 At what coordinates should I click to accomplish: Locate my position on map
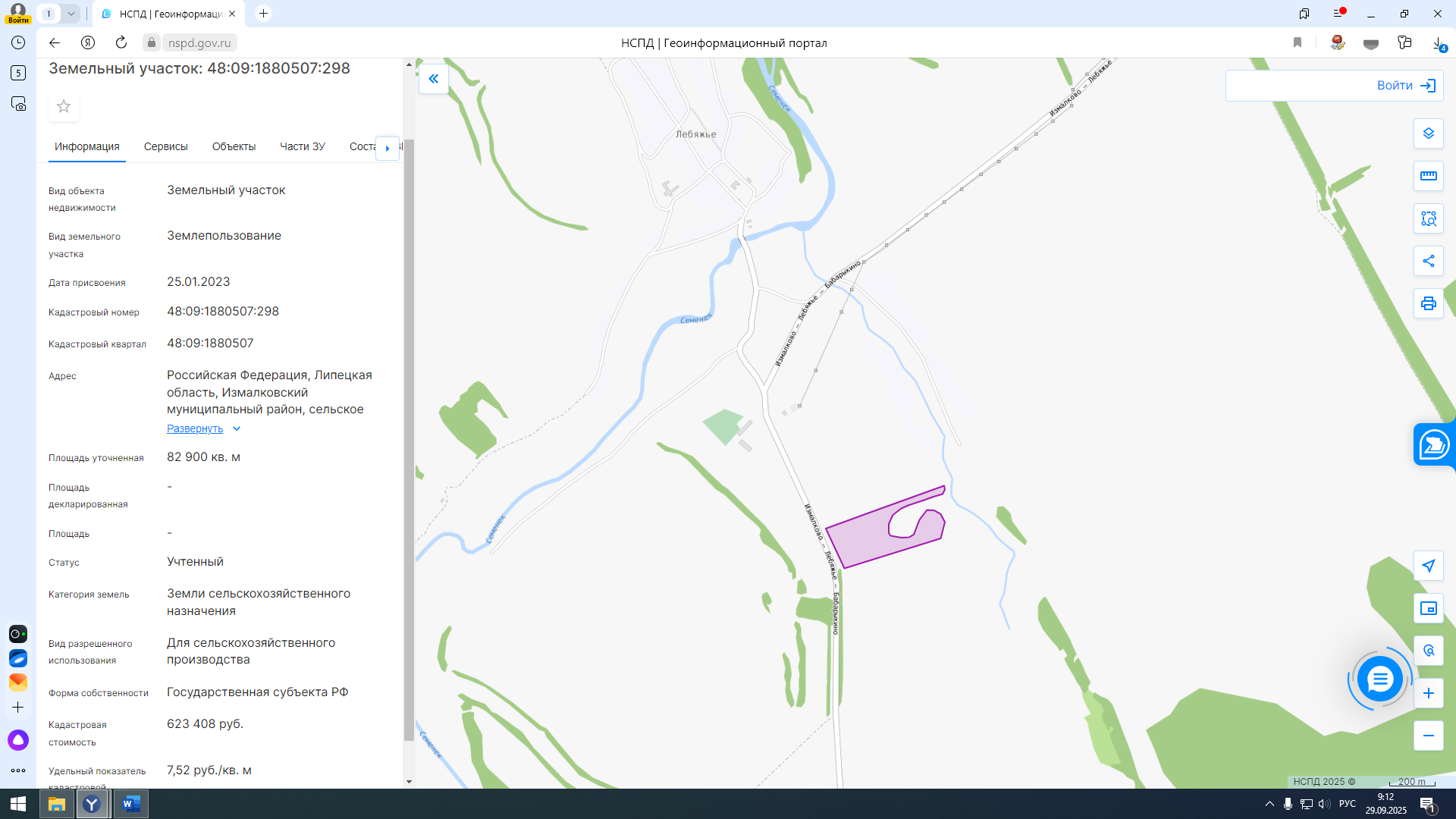coord(1428,566)
